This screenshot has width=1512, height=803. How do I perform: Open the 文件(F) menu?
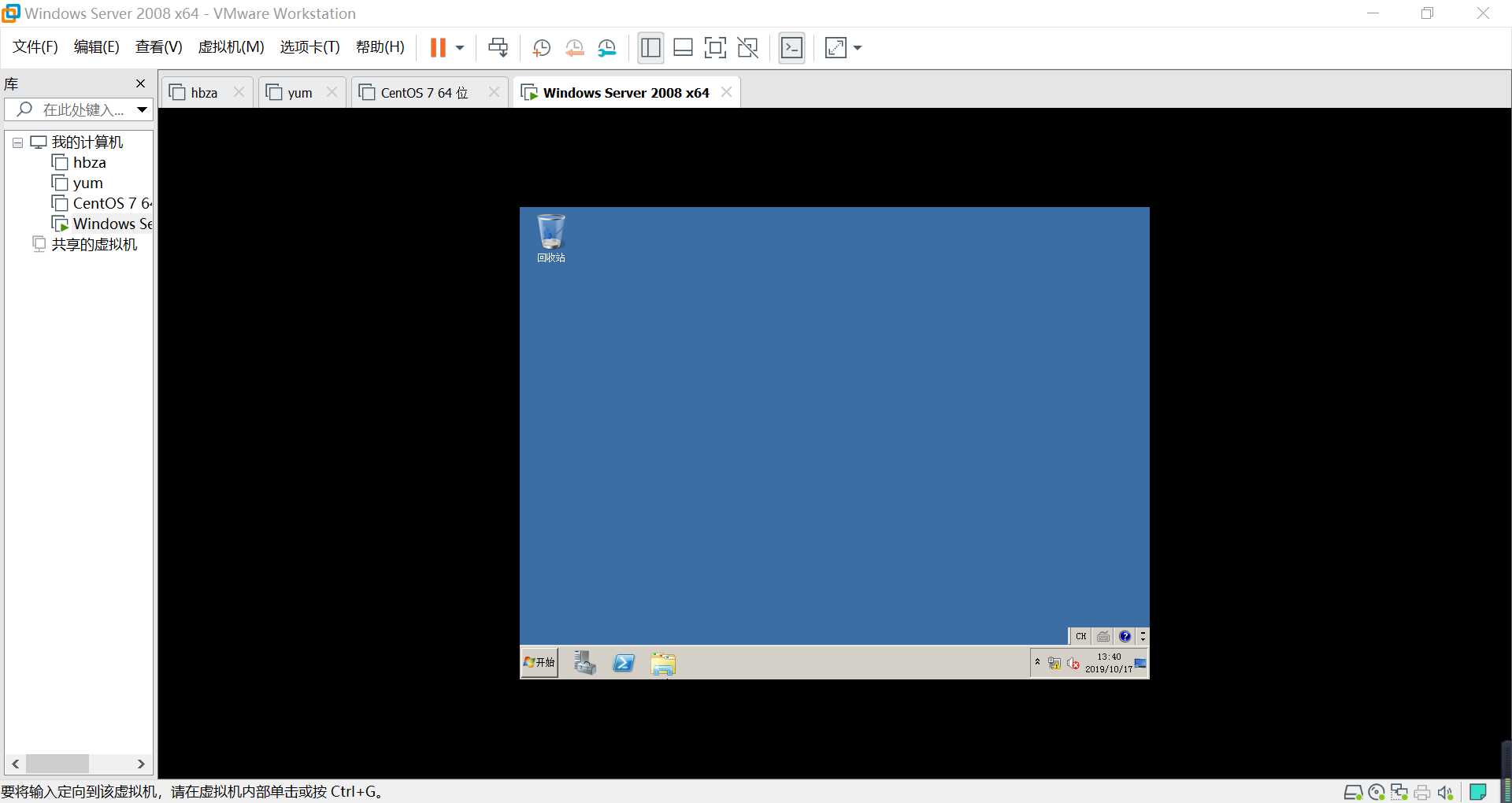click(x=35, y=47)
